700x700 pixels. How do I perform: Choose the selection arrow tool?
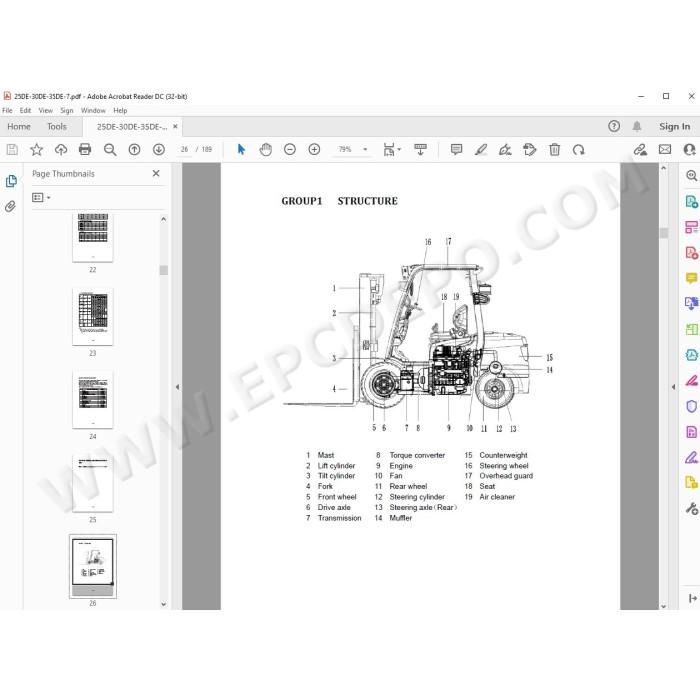[x=241, y=150]
